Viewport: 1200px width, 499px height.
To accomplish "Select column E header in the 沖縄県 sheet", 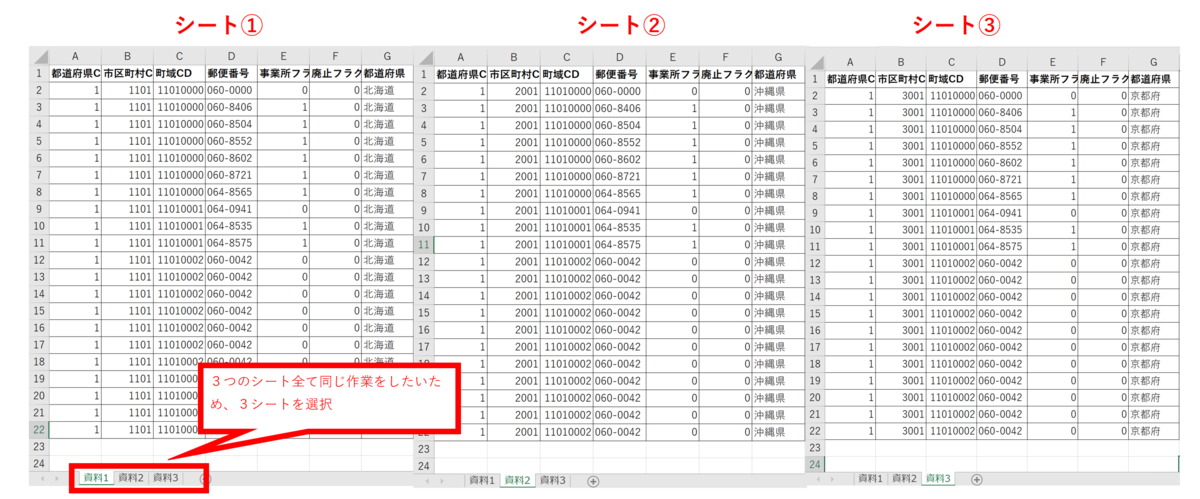I will 671,56.
